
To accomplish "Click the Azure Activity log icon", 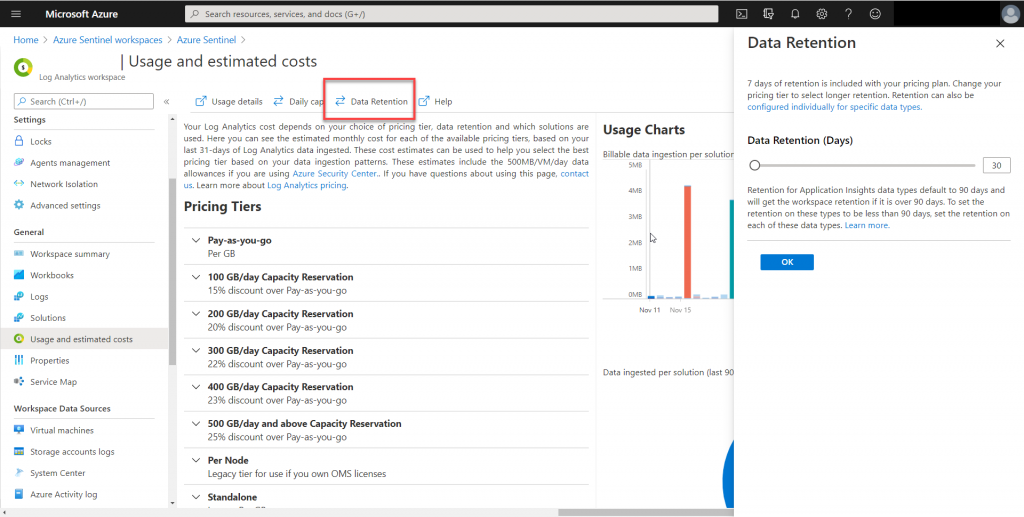I will 19,494.
